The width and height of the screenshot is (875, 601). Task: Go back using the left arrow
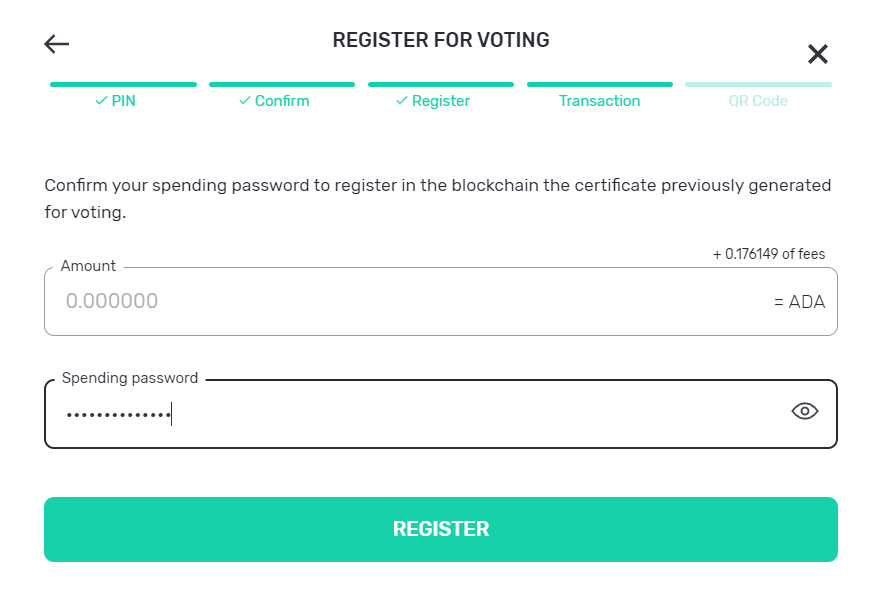click(x=57, y=44)
